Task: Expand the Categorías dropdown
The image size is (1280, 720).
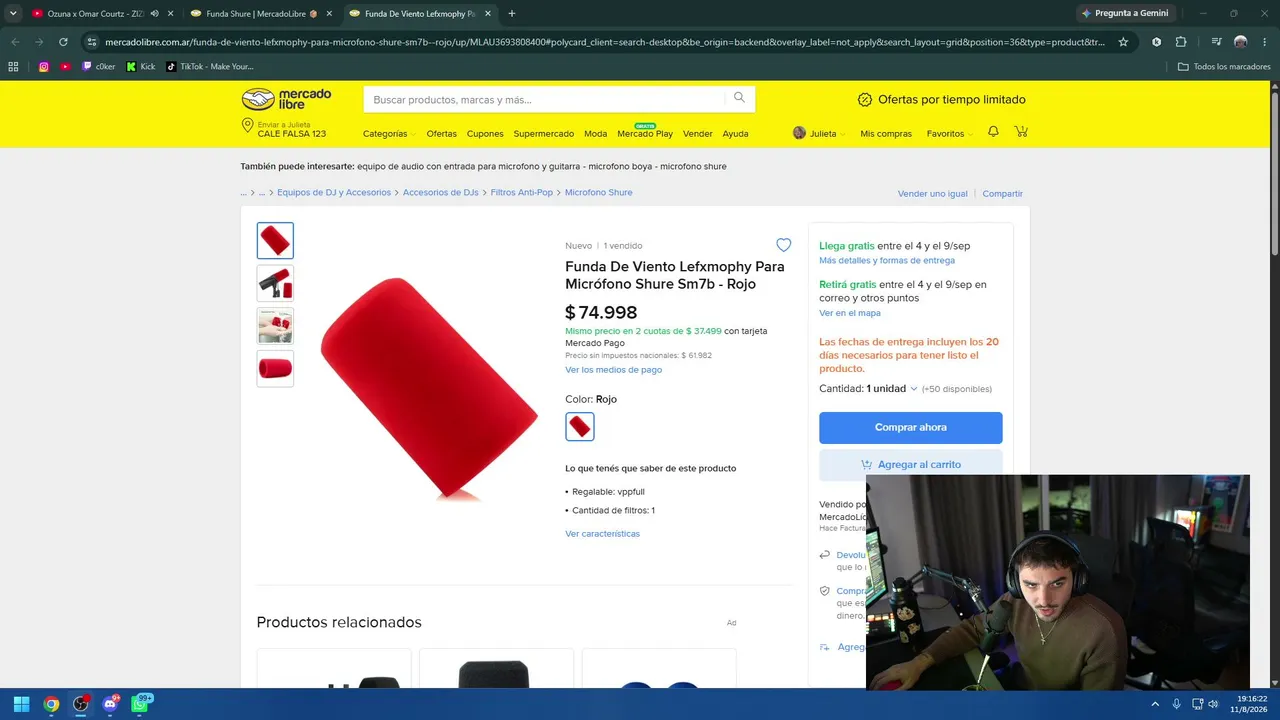Action: coord(388,134)
